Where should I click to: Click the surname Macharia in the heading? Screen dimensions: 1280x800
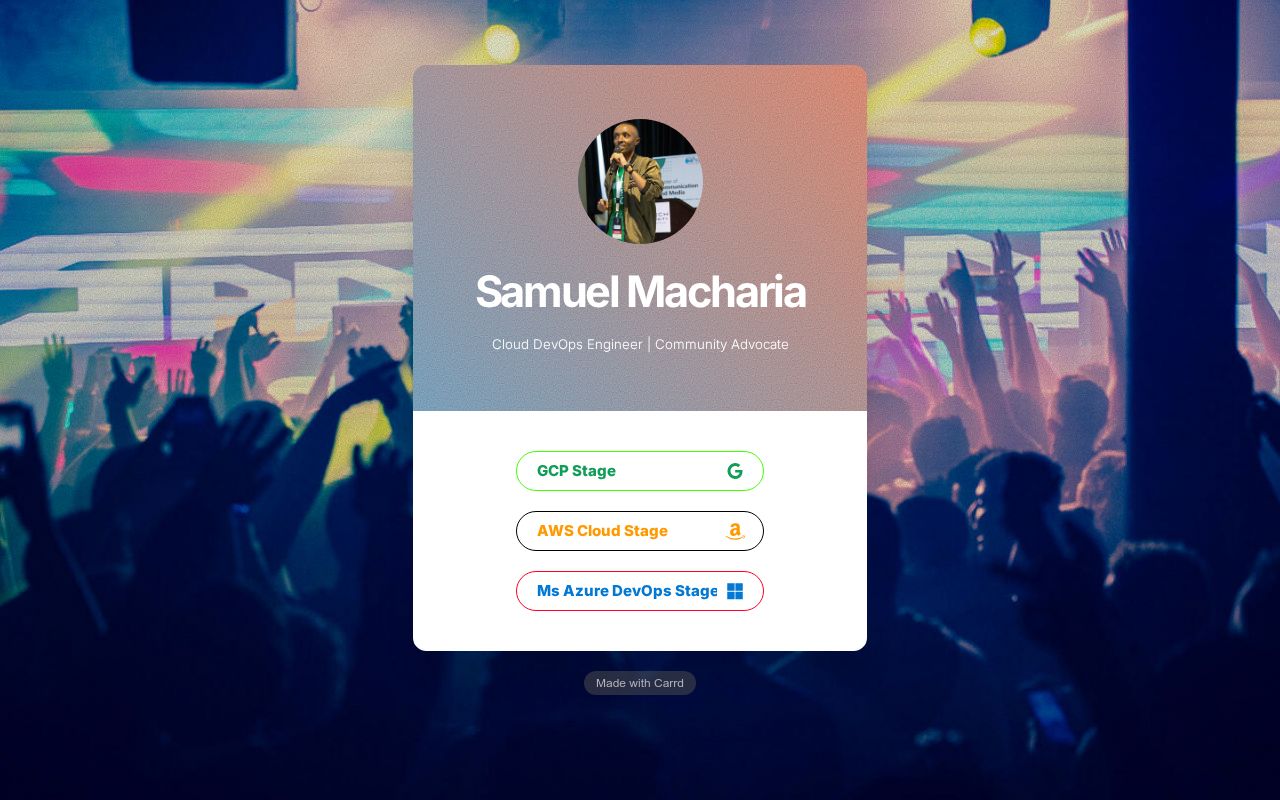point(716,292)
